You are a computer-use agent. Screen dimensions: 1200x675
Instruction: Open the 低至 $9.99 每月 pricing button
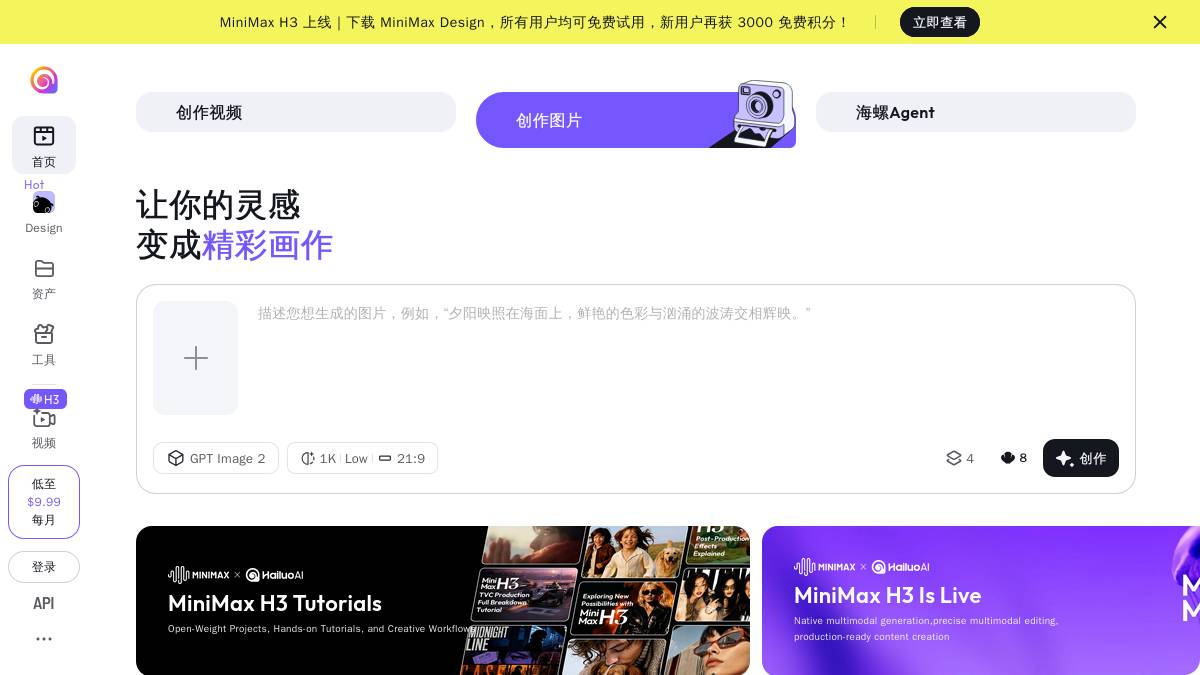click(44, 502)
